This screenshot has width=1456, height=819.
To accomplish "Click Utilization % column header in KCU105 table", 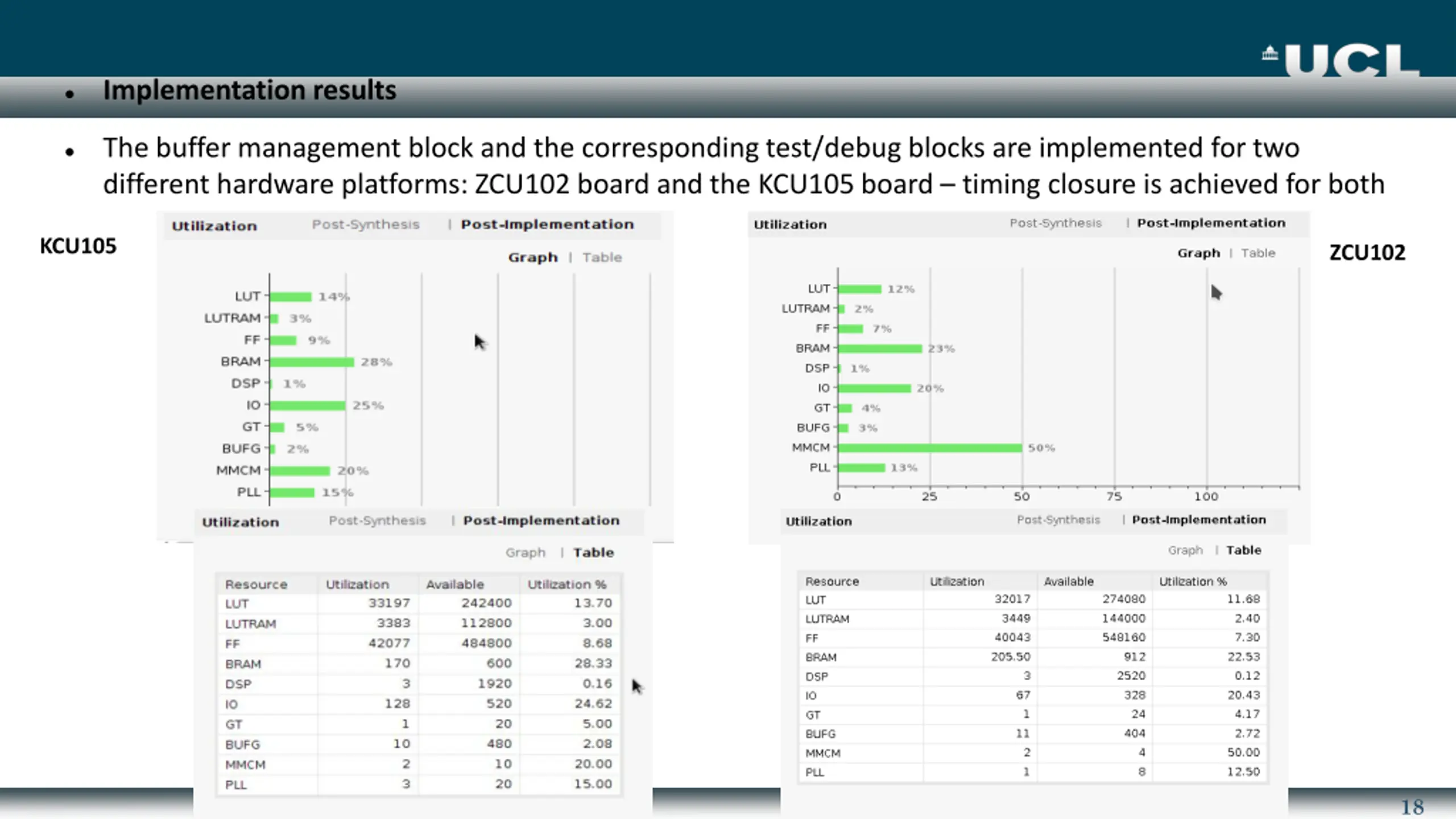I will coord(567,585).
